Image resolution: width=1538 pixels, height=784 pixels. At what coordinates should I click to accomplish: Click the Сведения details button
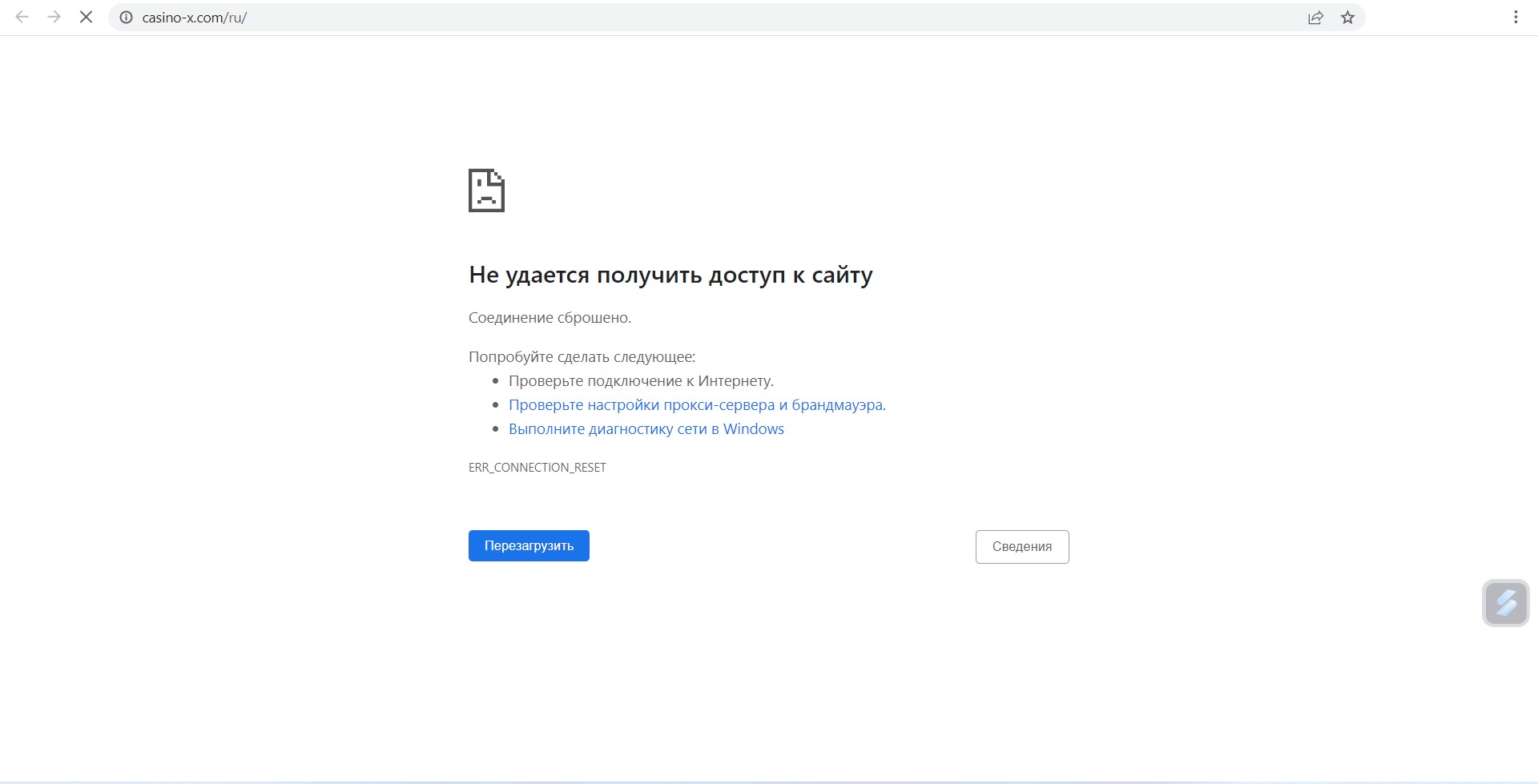(1022, 547)
